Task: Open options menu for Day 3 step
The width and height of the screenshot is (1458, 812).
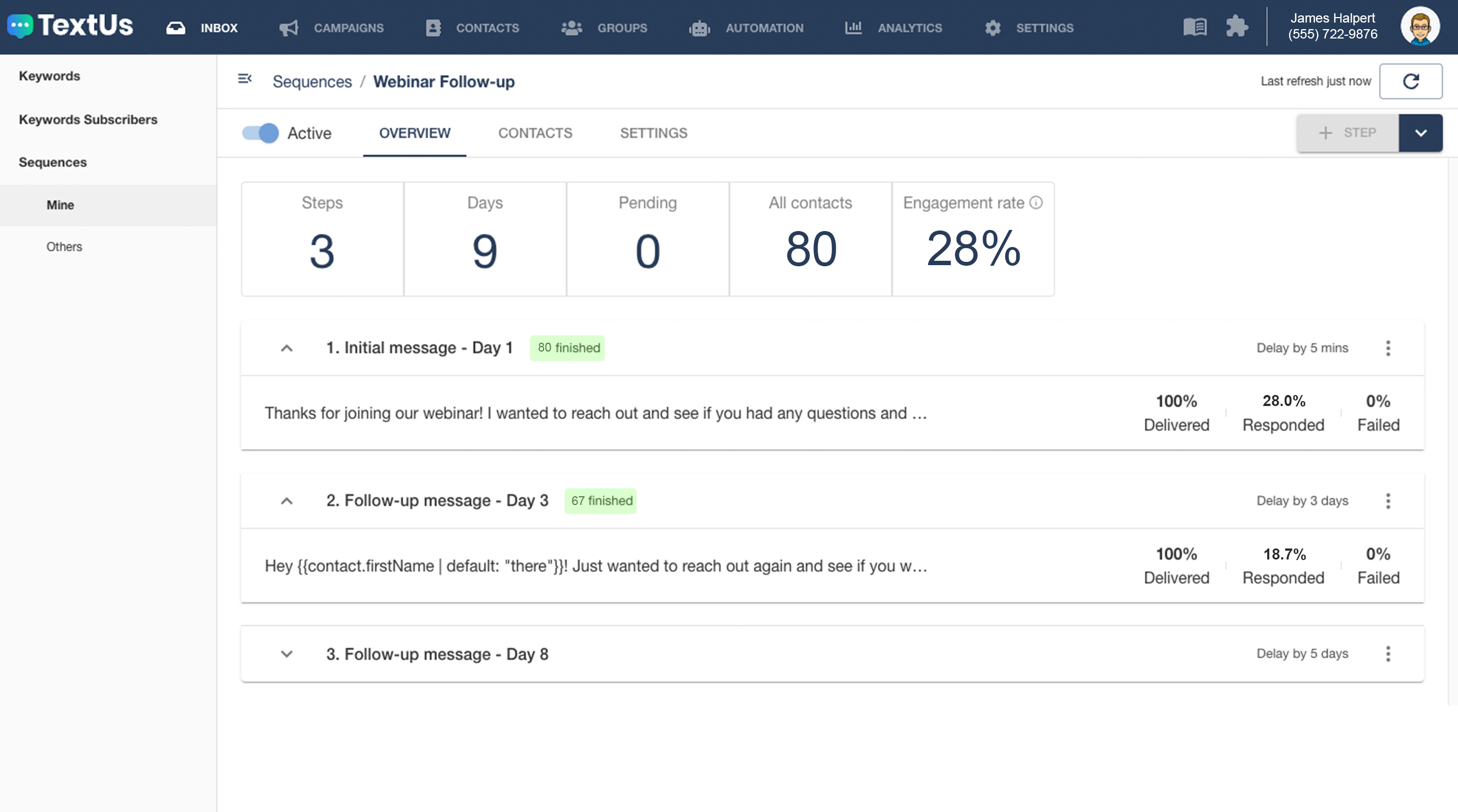Action: pyautogui.click(x=1387, y=501)
